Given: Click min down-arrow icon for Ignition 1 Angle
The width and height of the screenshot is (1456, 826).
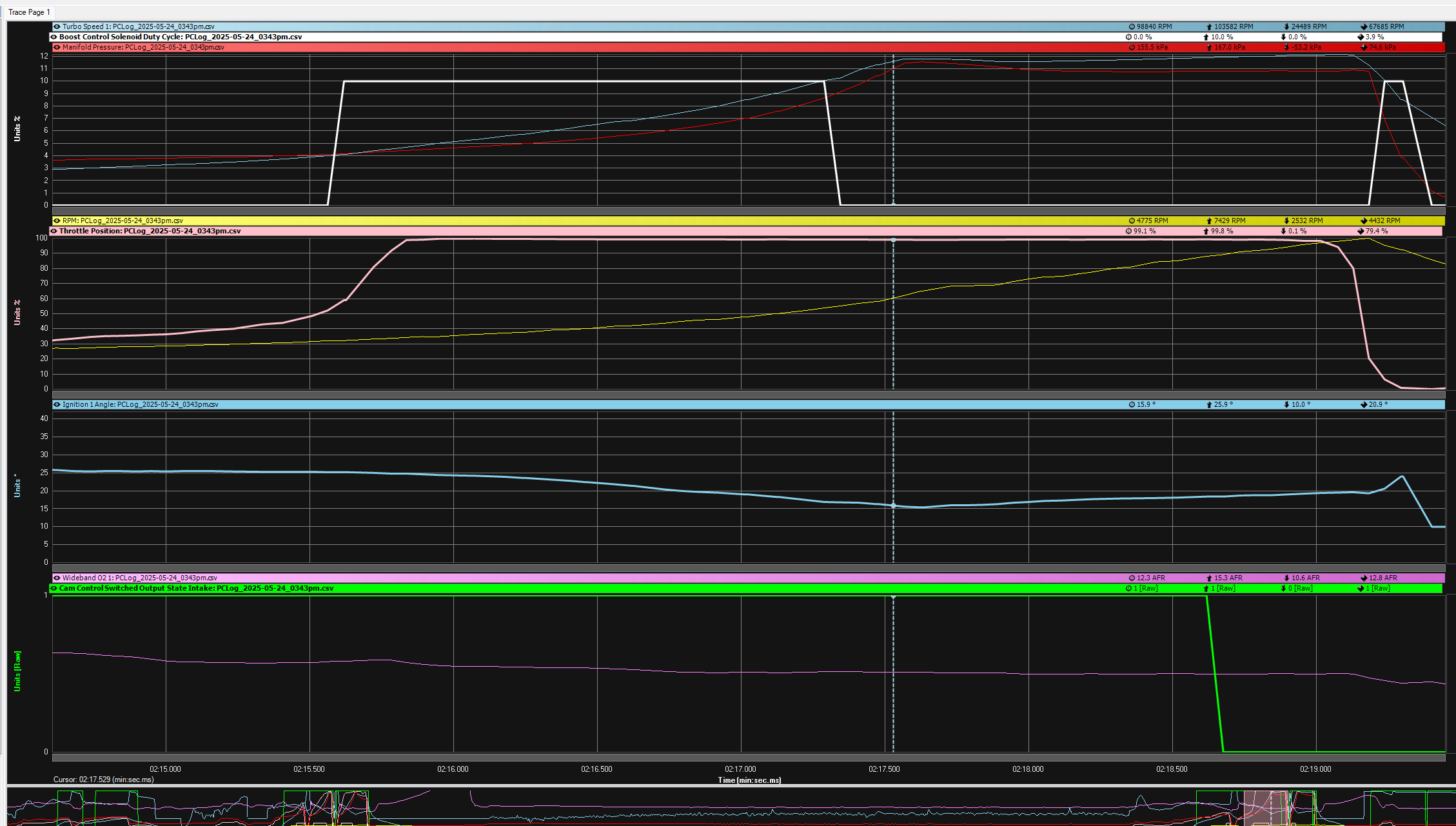Looking at the screenshot, I should click(x=1286, y=404).
